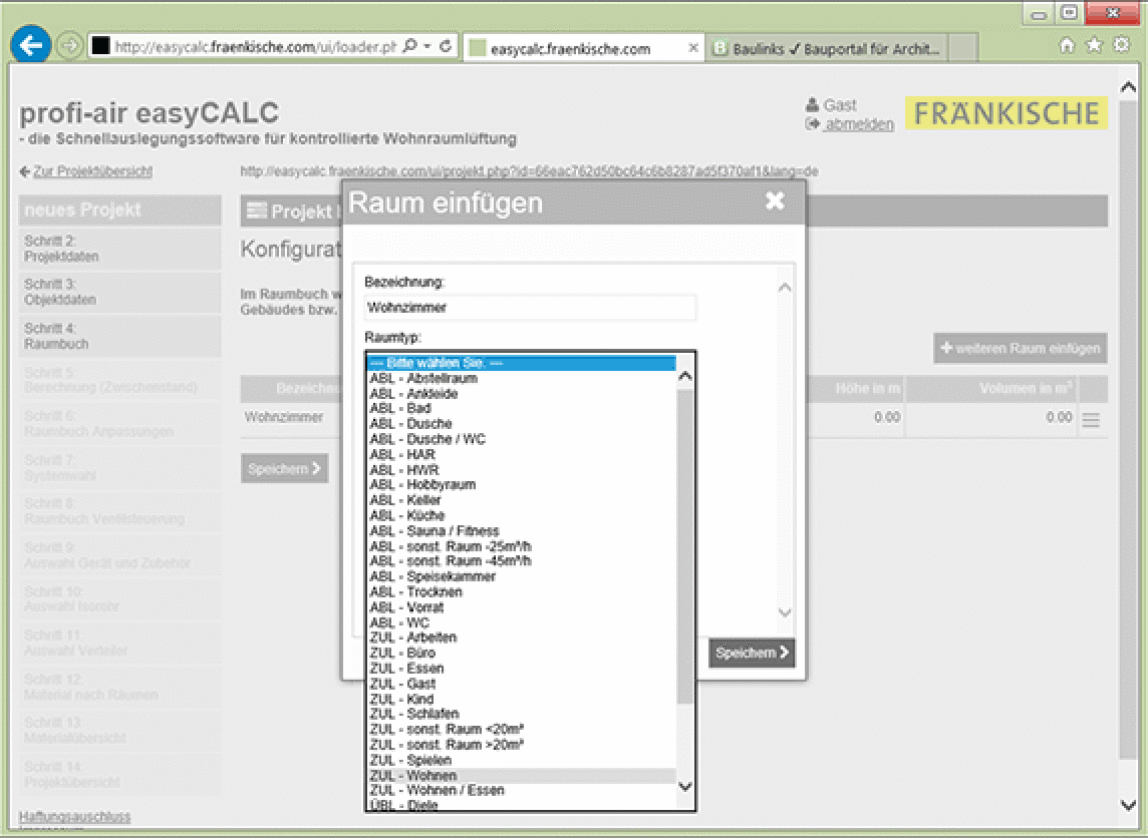
Task: Choose ABL - Hobbyraum room type
Action: pyautogui.click(x=521, y=485)
